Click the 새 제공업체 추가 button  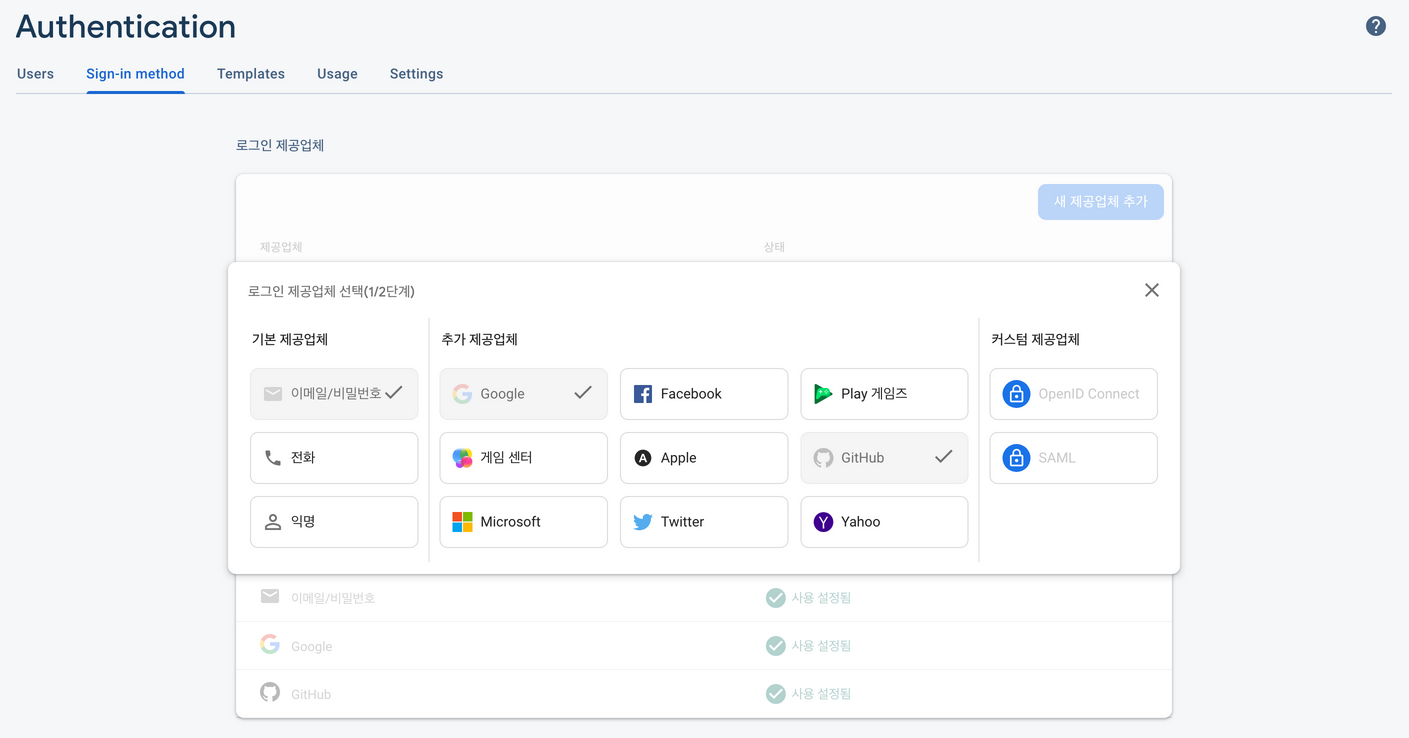tap(1100, 202)
